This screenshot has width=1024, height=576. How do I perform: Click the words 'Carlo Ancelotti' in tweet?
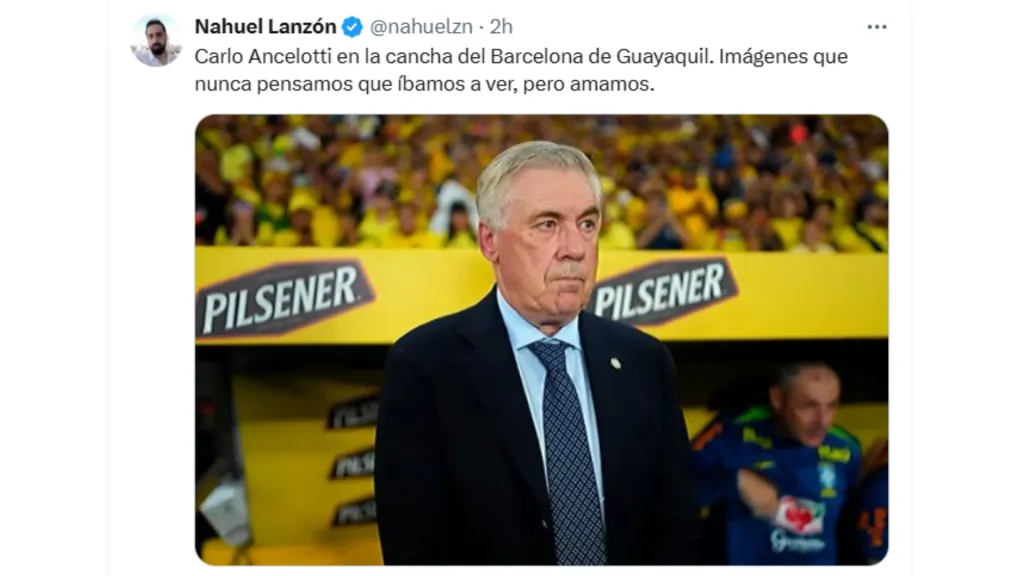pos(263,57)
